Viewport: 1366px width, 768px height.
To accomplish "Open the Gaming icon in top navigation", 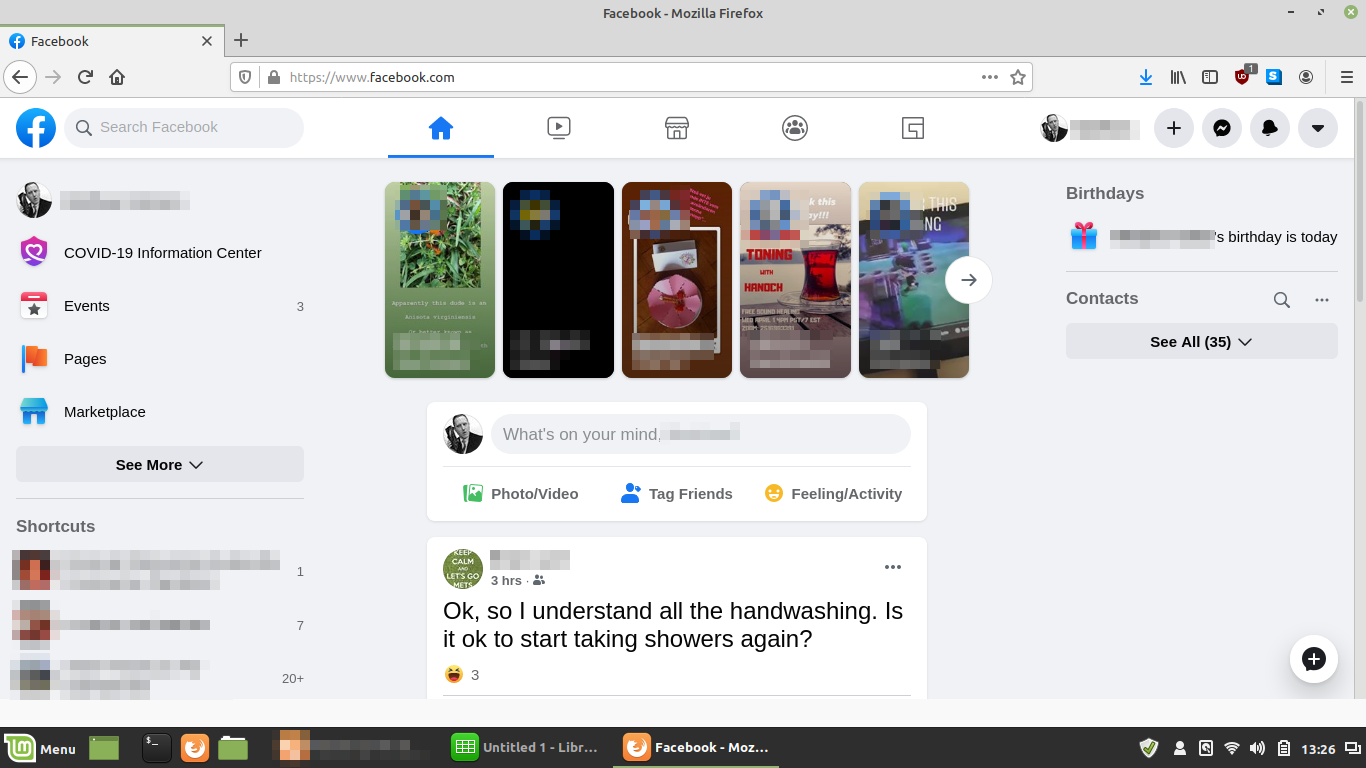I will [912, 127].
